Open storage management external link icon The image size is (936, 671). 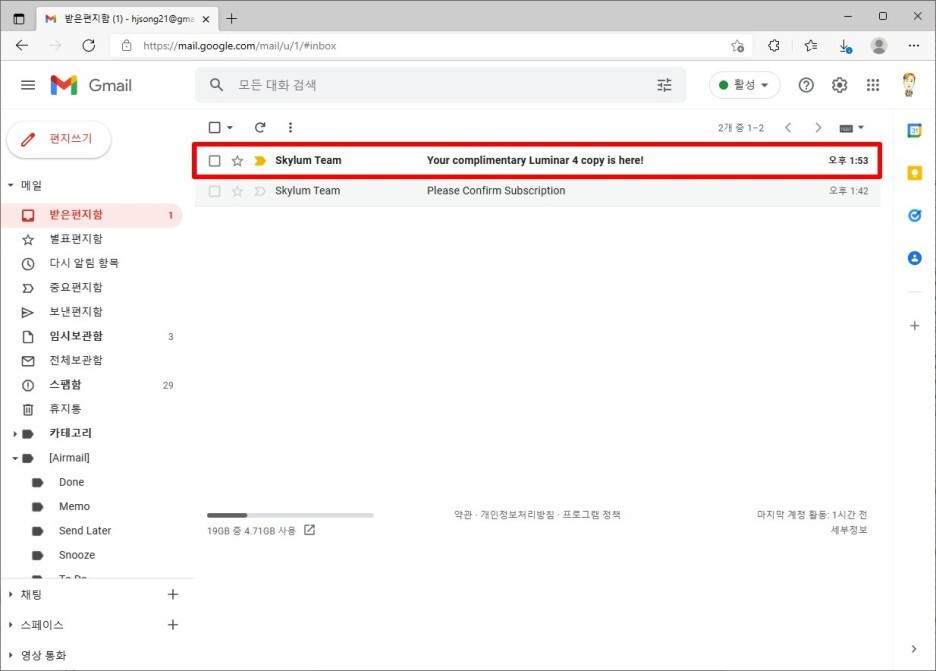(309, 530)
